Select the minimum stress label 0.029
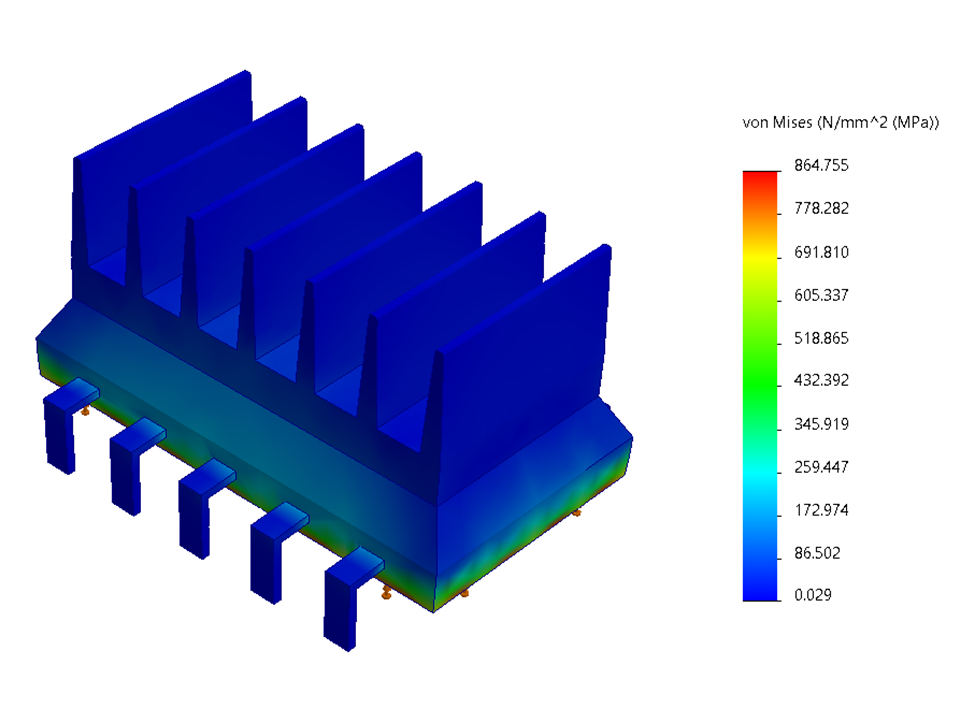 (x=807, y=595)
